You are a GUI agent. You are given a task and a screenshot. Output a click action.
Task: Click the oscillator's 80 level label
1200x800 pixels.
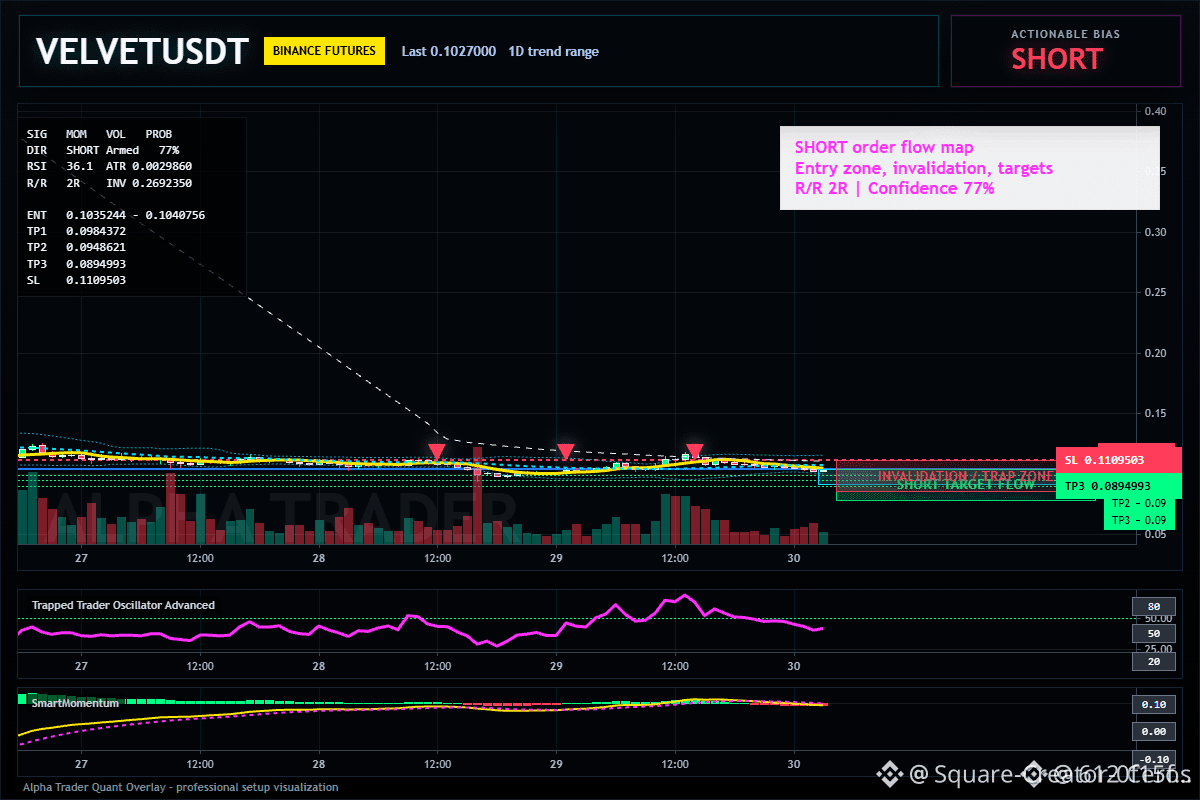click(x=1152, y=606)
